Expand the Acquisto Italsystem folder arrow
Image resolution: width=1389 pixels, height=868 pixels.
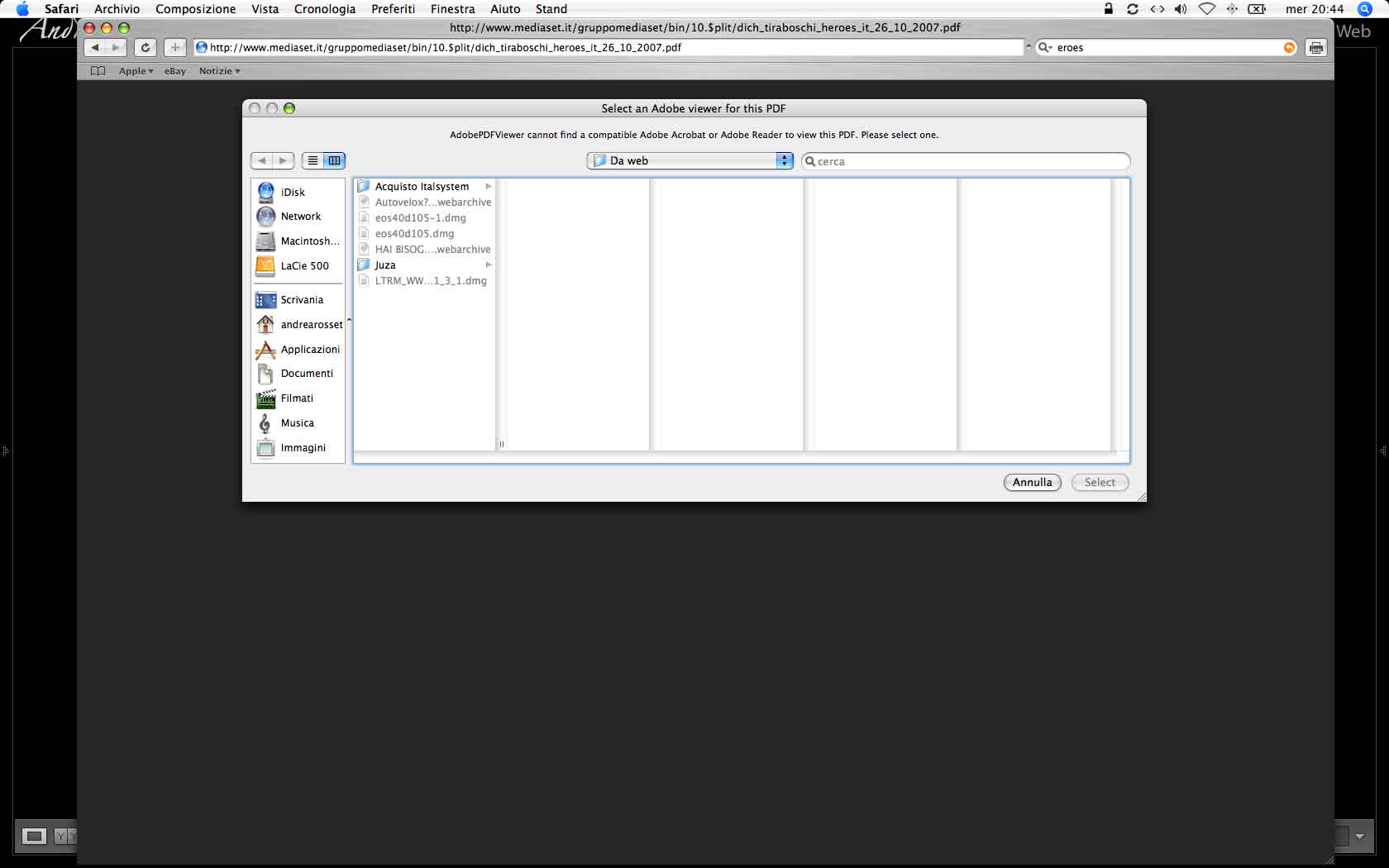click(x=489, y=187)
